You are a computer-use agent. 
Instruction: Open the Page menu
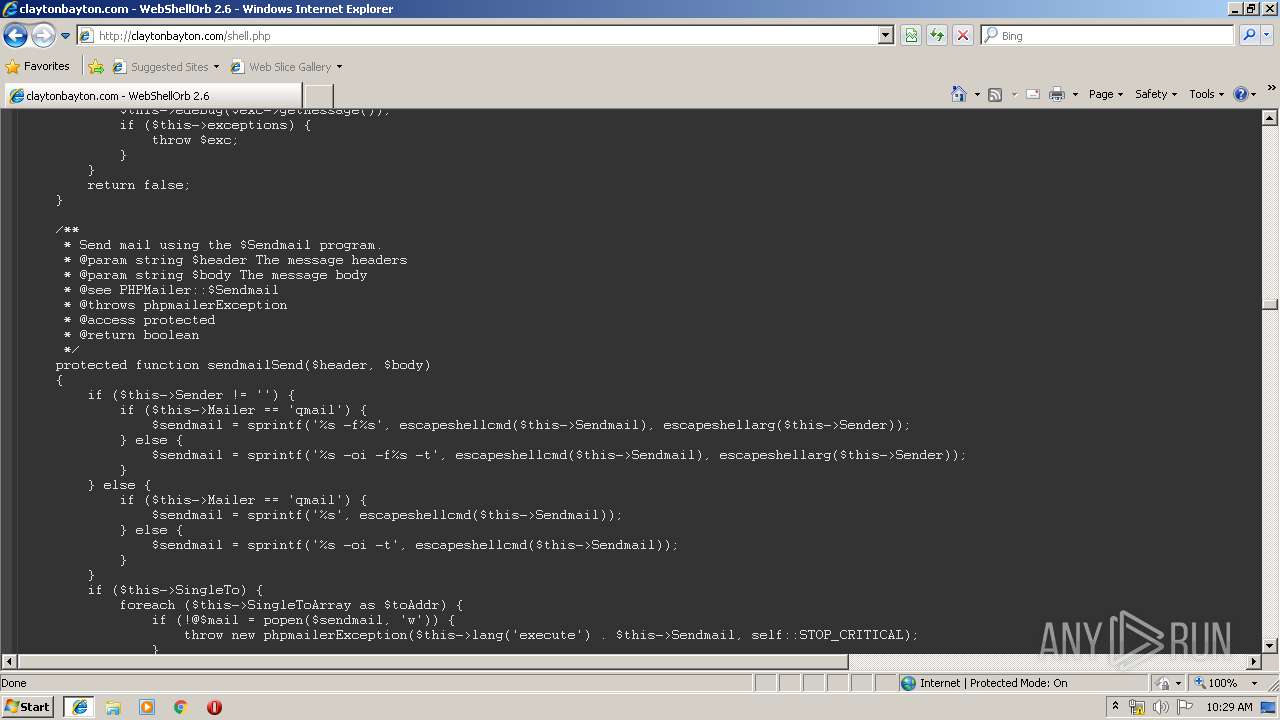(x=1106, y=94)
